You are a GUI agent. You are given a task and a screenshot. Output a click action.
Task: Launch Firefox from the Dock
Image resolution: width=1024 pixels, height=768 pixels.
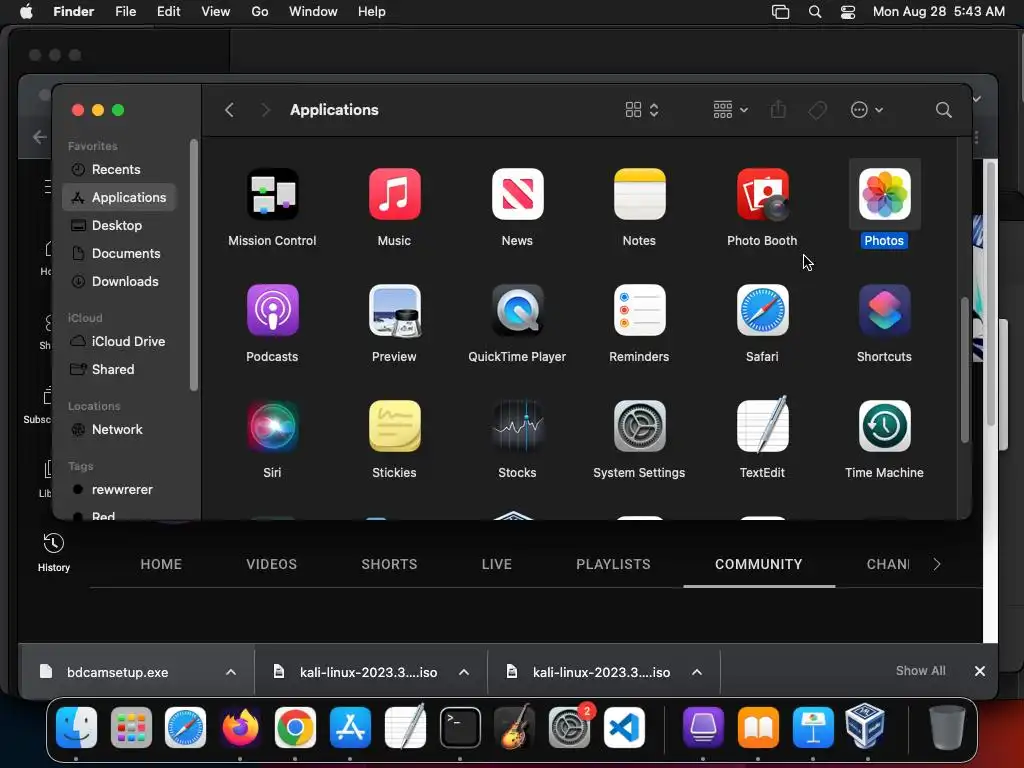(x=240, y=727)
